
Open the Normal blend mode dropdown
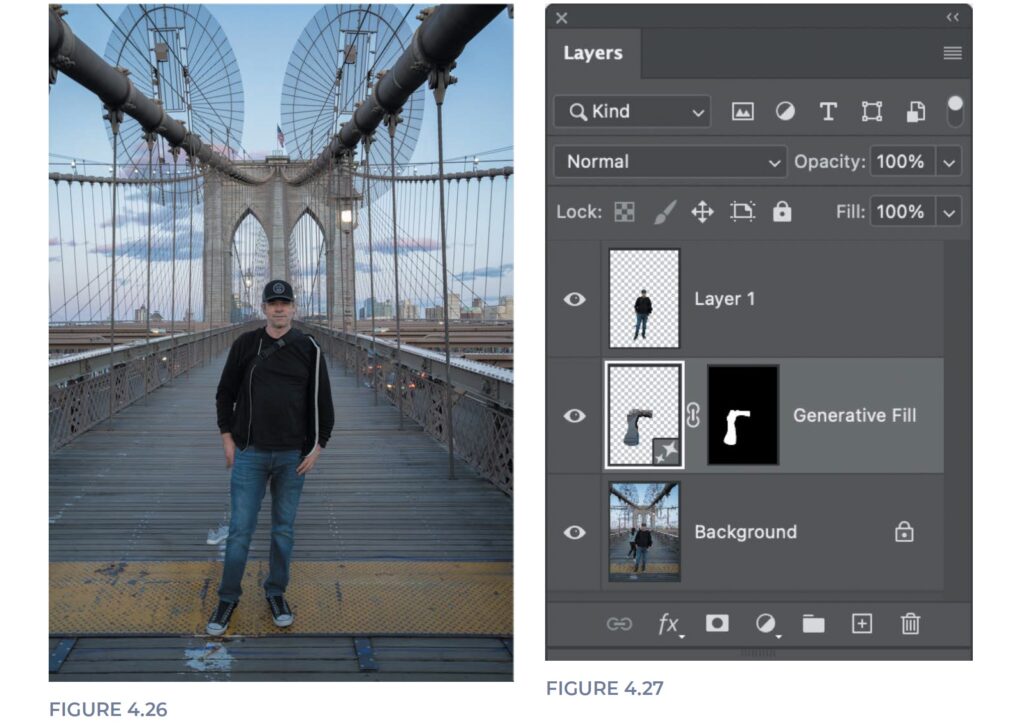[670, 162]
